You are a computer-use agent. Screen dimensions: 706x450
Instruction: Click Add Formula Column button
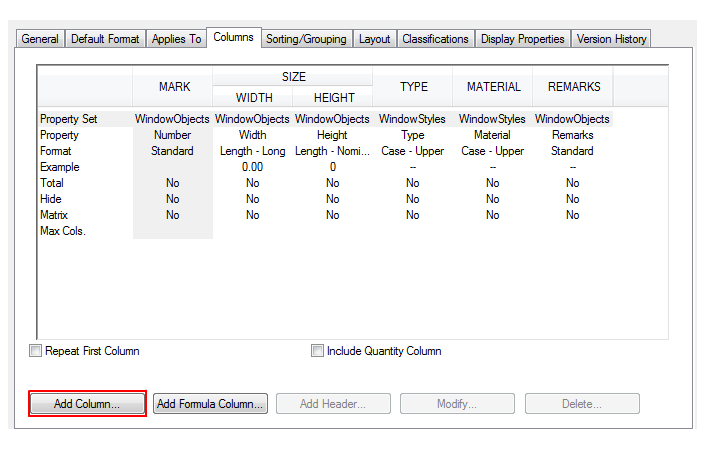pos(210,404)
